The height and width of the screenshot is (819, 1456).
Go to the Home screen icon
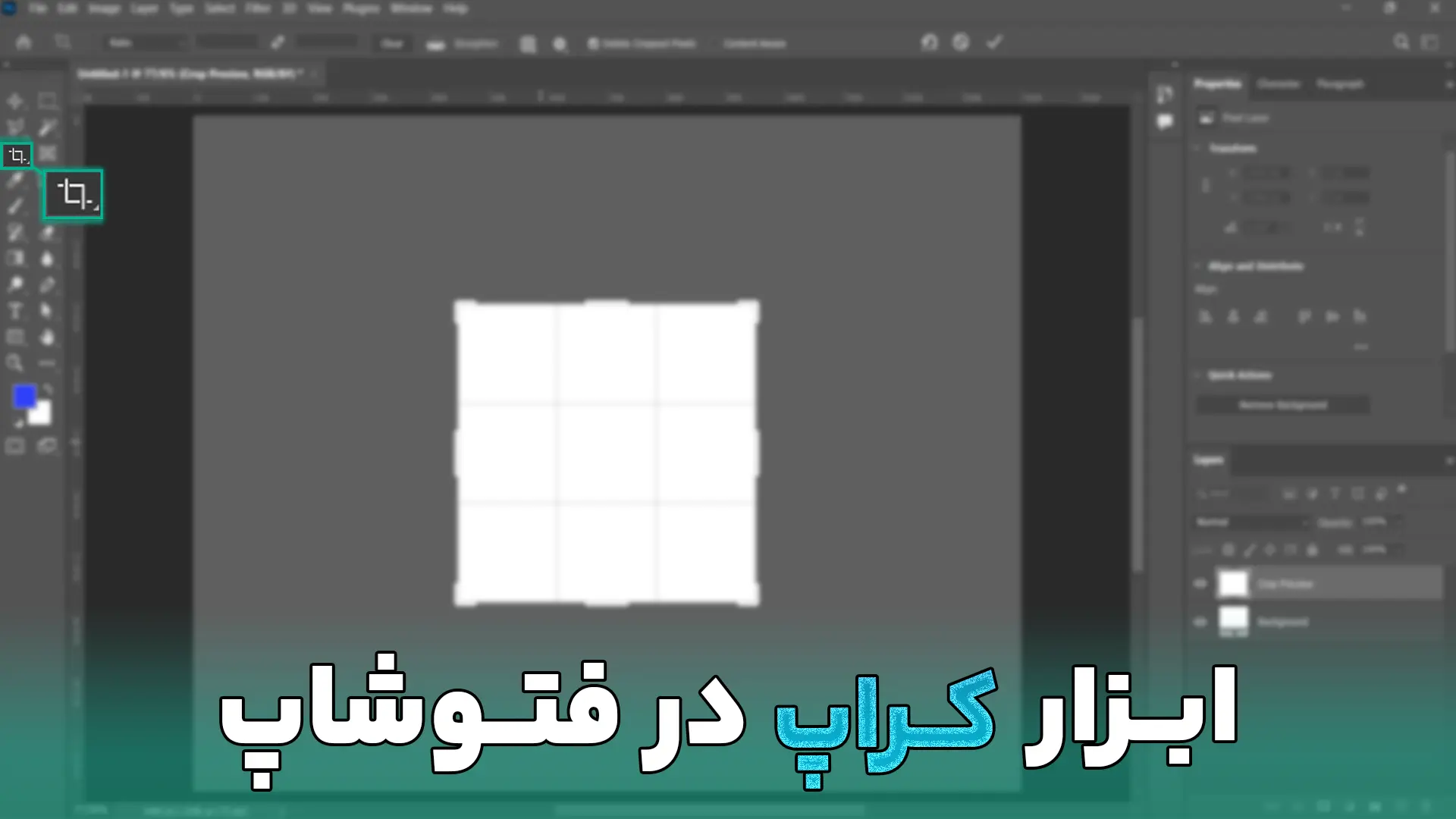(x=24, y=42)
